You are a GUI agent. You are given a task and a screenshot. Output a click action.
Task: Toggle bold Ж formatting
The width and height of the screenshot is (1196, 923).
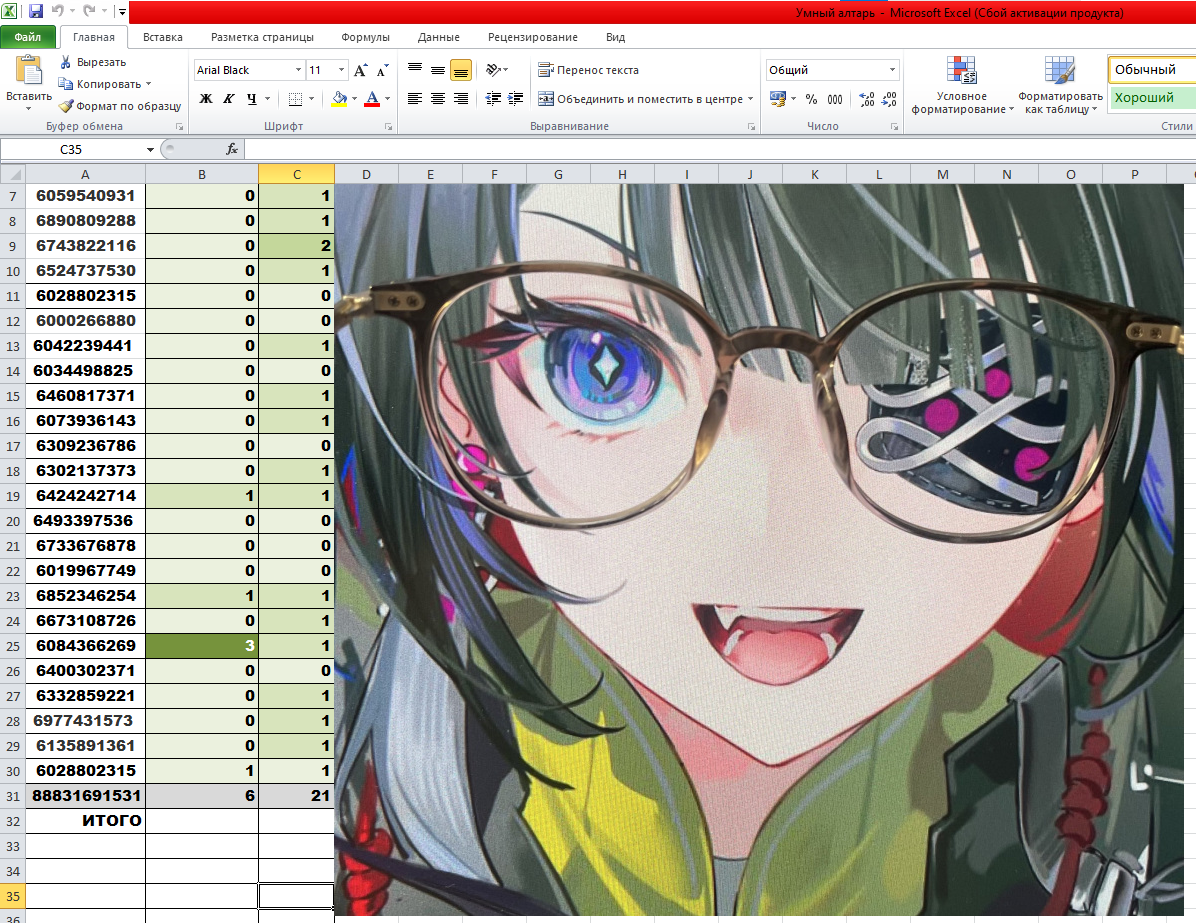206,98
